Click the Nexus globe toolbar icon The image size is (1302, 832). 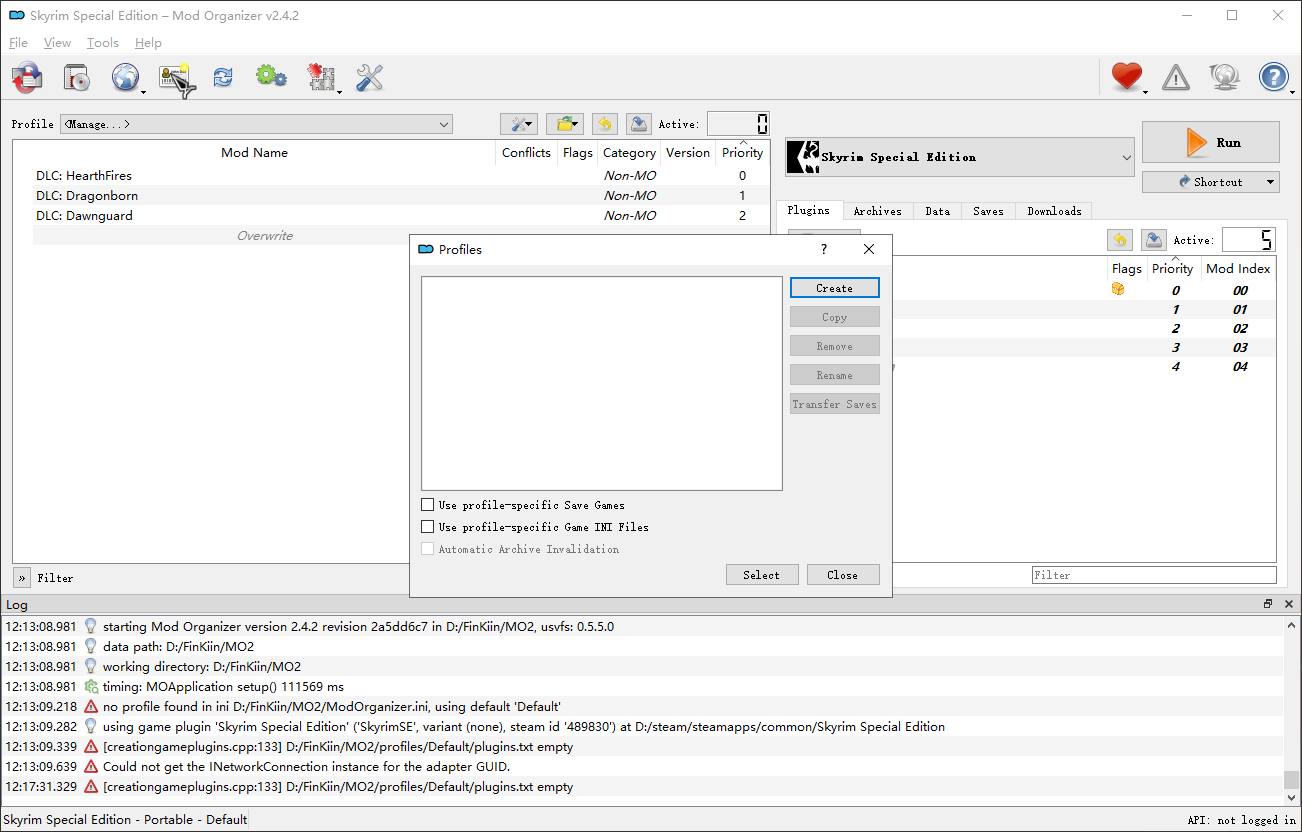pos(126,77)
